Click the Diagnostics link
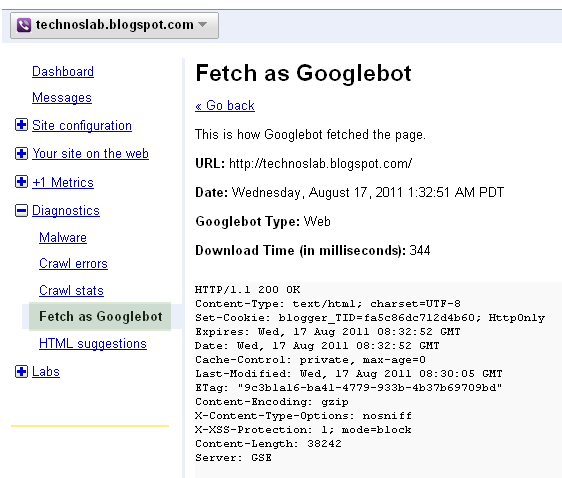562x478 pixels. [x=66, y=211]
